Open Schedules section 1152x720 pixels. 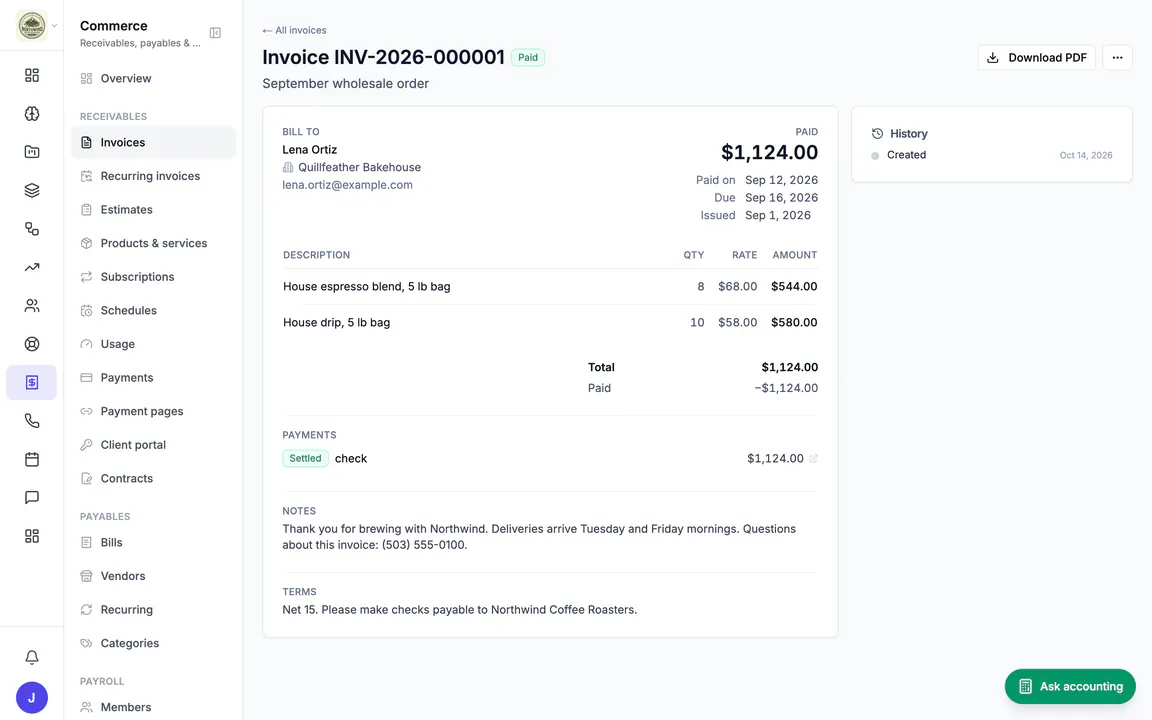click(154, 311)
